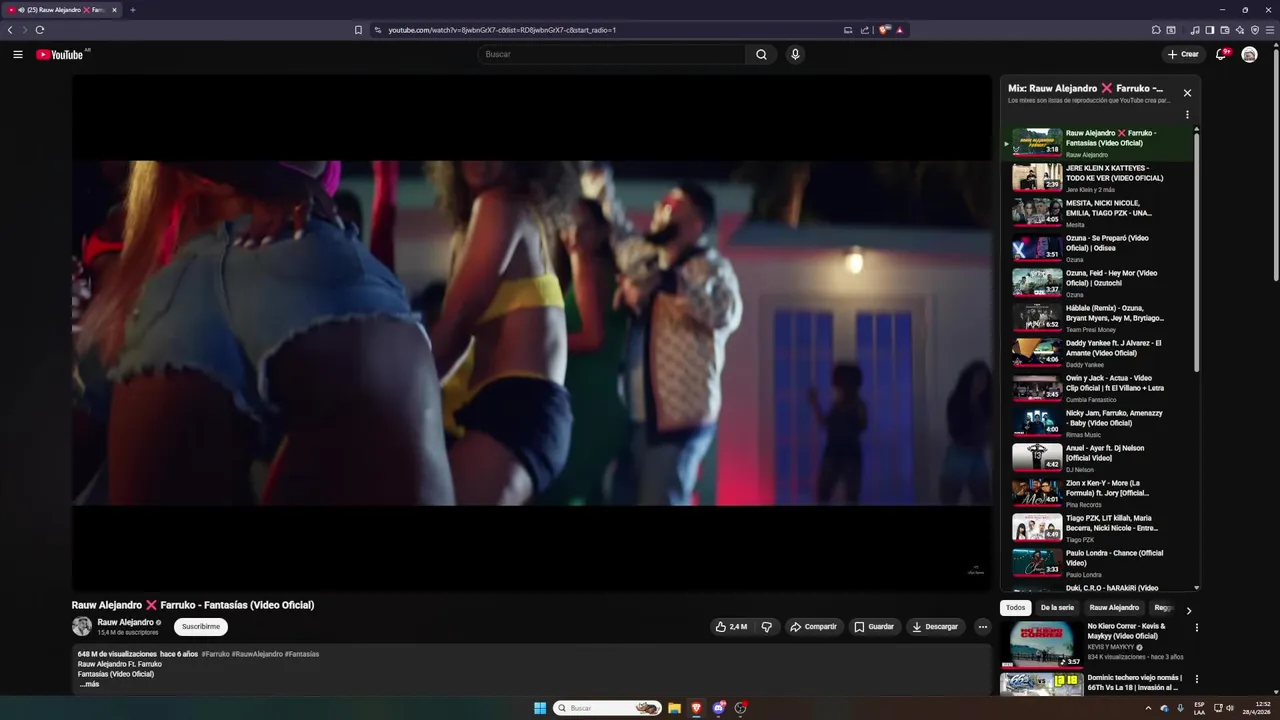Open the account avatar menu
This screenshot has width=1280, height=720.
(1249, 54)
